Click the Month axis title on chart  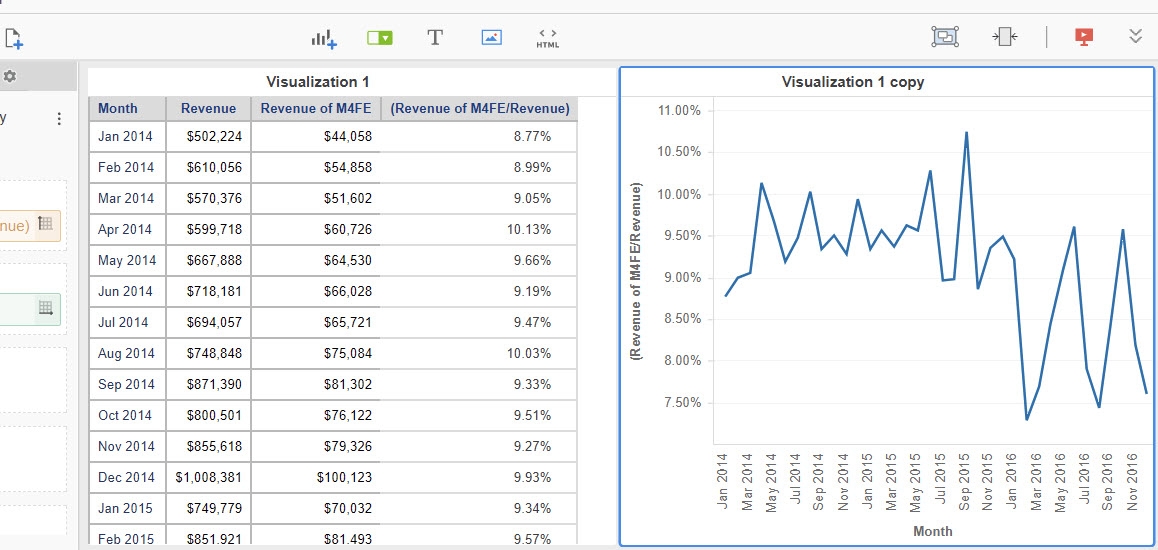click(x=932, y=531)
